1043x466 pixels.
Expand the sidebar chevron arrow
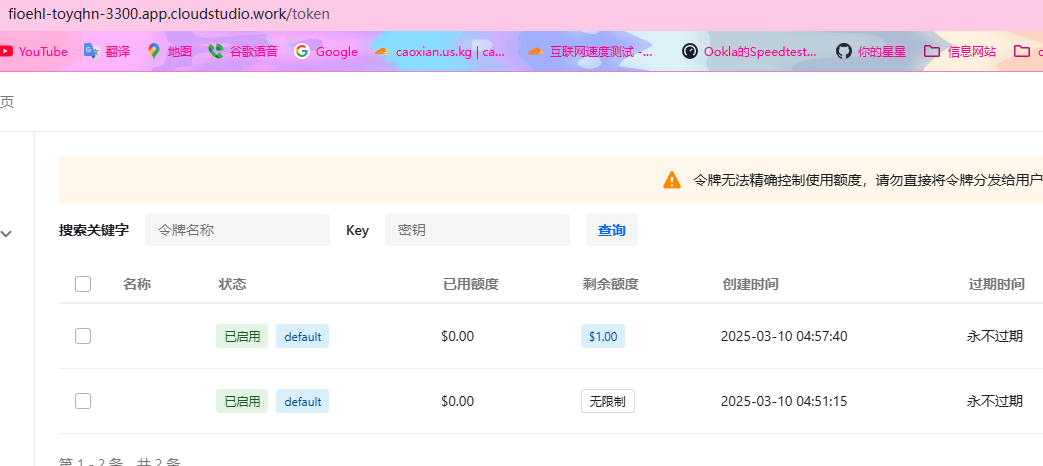(x=7, y=233)
